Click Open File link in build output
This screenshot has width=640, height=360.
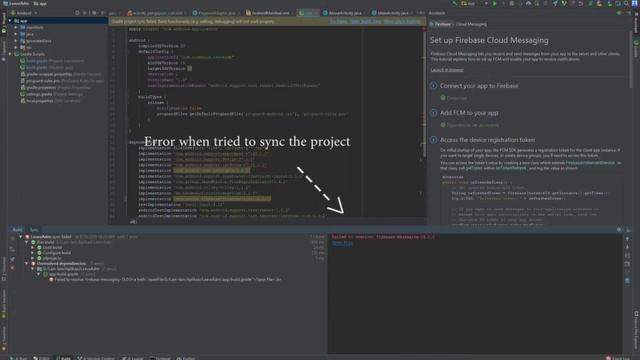[x=342, y=243]
